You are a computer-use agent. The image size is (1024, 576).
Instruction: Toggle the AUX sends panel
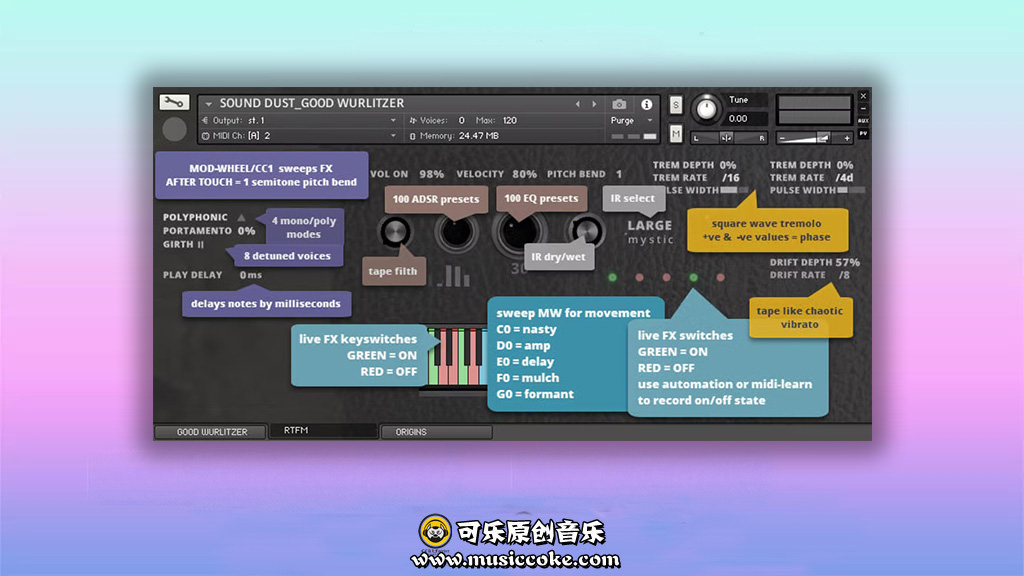(863, 121)
